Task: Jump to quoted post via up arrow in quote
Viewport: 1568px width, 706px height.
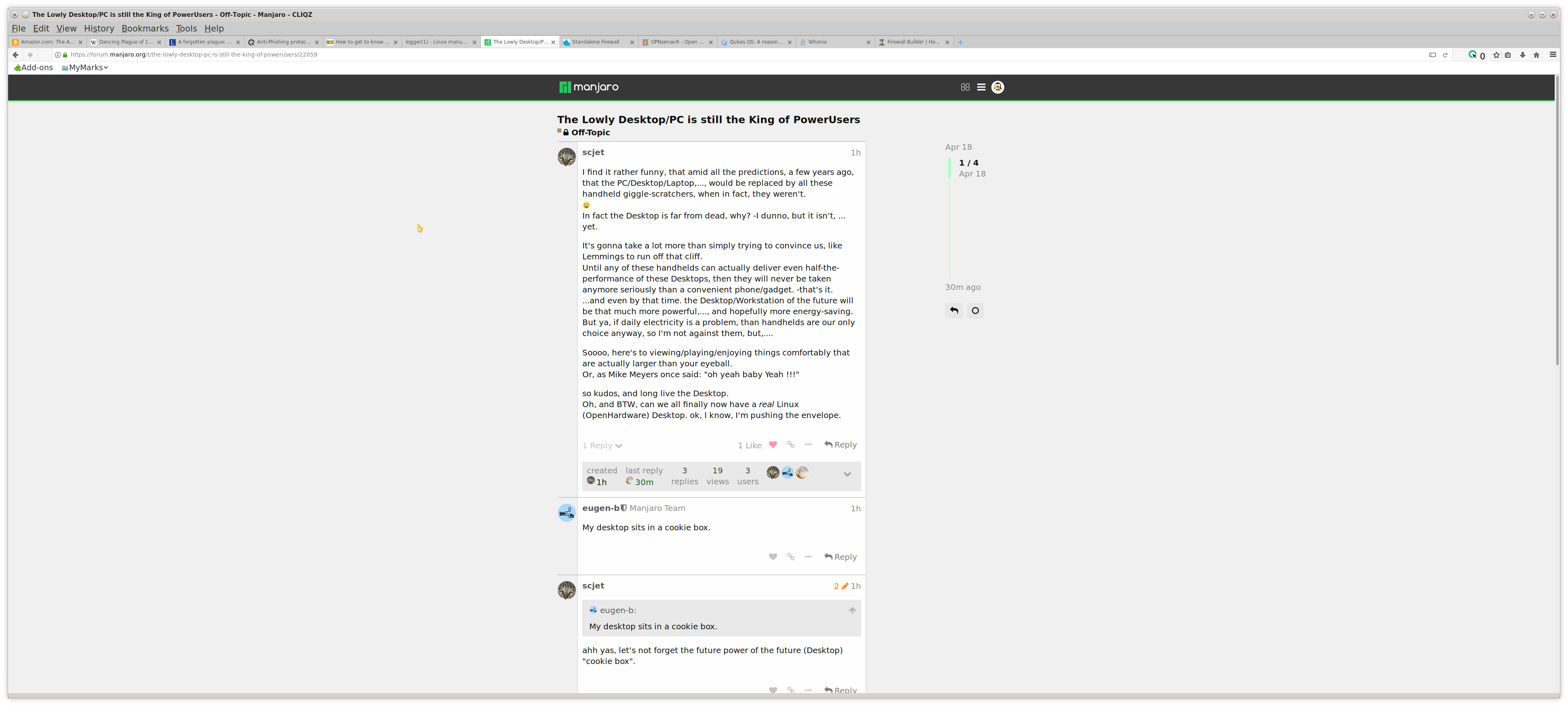Action: pyautogui.click(x=852, y=610)
